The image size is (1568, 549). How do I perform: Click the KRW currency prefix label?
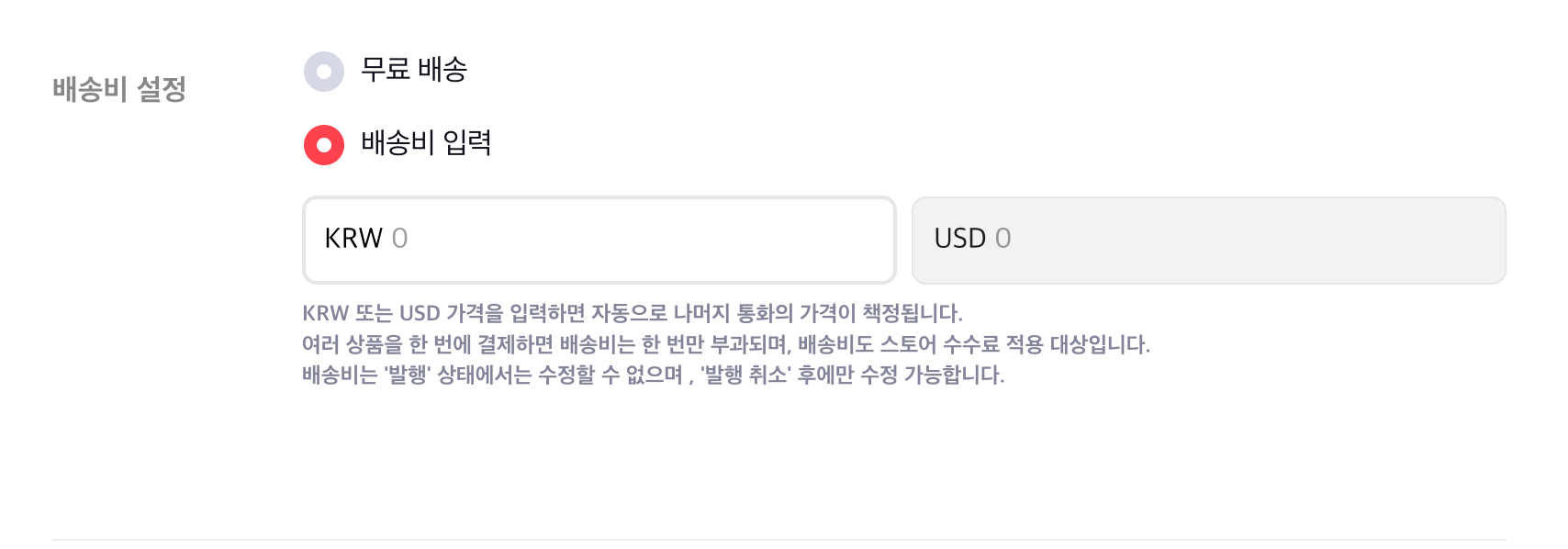coord(353,239)
